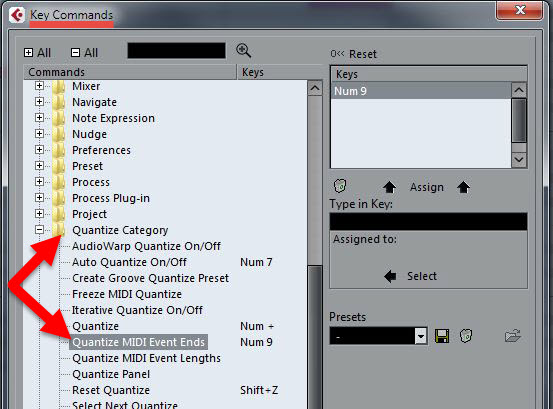The image size is (553, 409).
Task: Click the Num 7 key cell
Action: coord(256,262)
